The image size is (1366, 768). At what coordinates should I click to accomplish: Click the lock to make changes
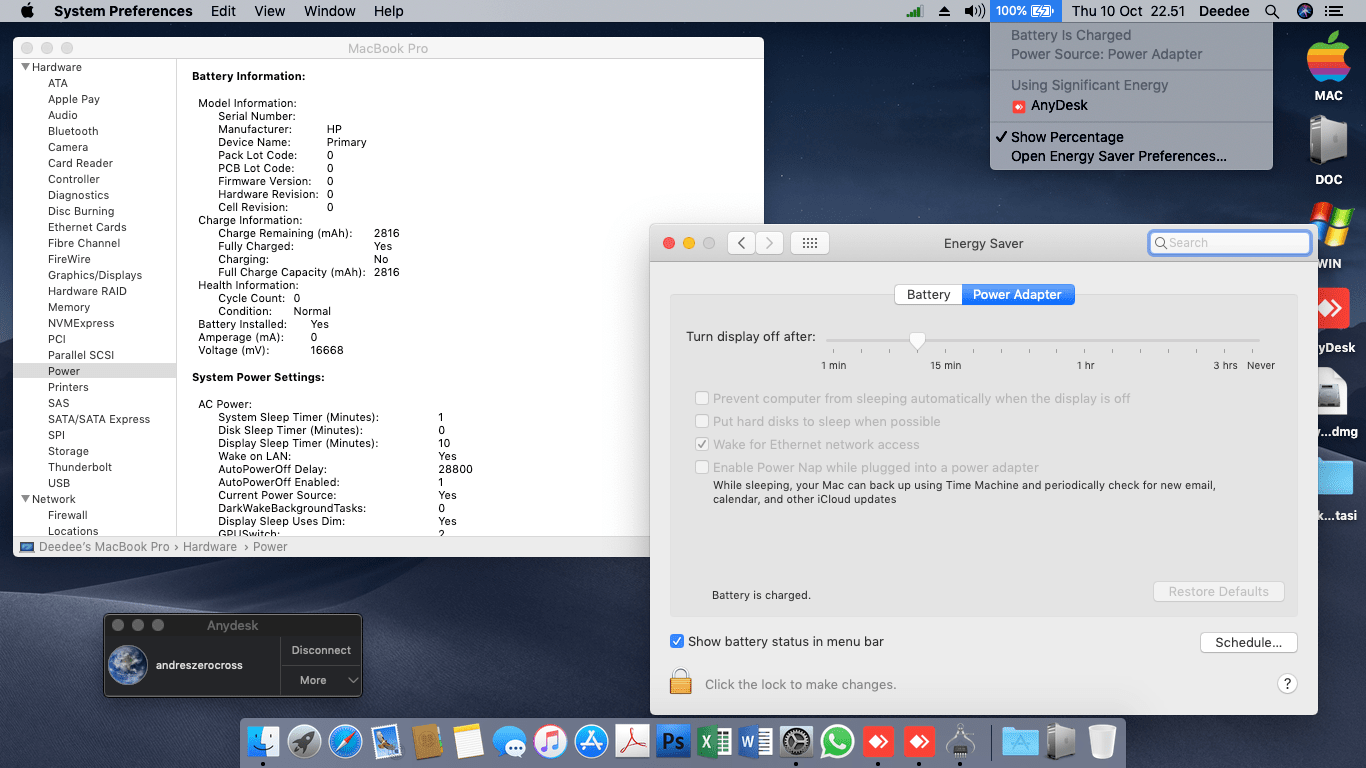tap(681, 683)
